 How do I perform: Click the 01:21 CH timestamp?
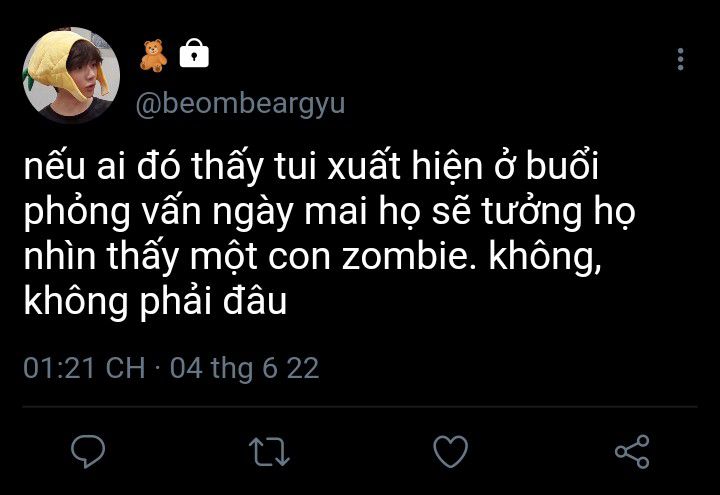[x=84, y=368]
